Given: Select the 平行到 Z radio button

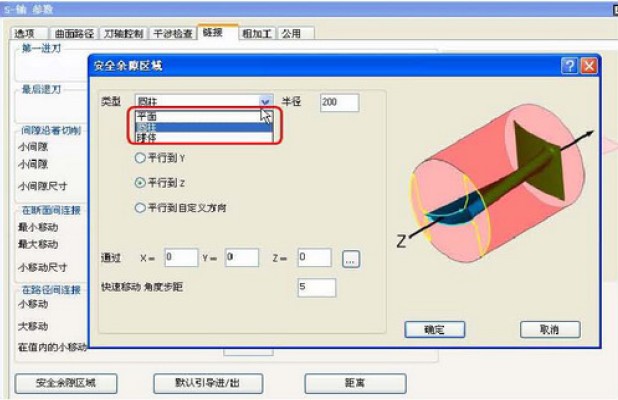Looking at the screenshot, I should (x=140, y=183).
